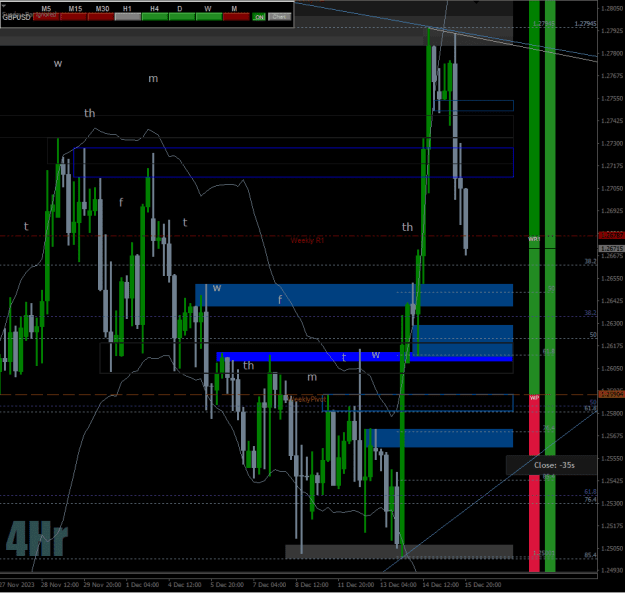Select the red M monthly status box
This screenshot has height=593, width=625.
(x=236, y=17)
